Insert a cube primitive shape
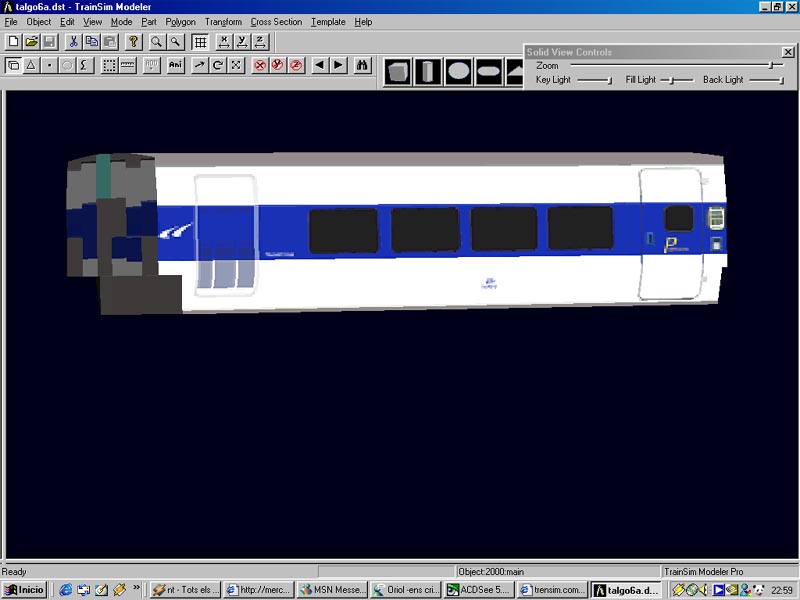This screenshot has width=800, height=600. 398,72
